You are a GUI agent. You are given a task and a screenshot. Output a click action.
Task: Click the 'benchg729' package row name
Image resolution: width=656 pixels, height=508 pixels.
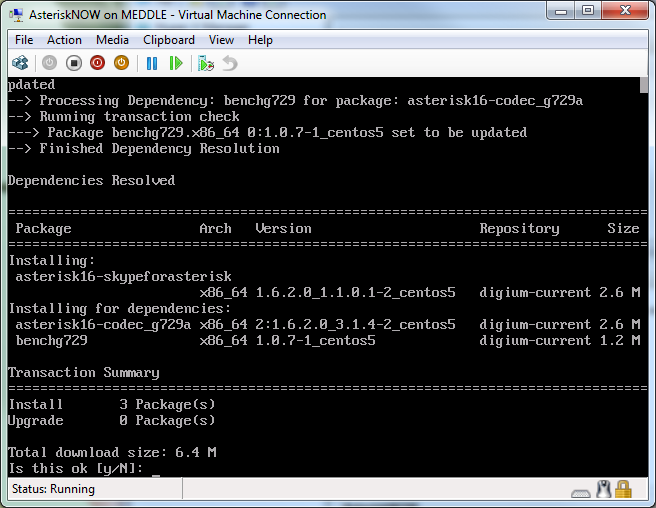pyautogui.click(x=51, y=341)
